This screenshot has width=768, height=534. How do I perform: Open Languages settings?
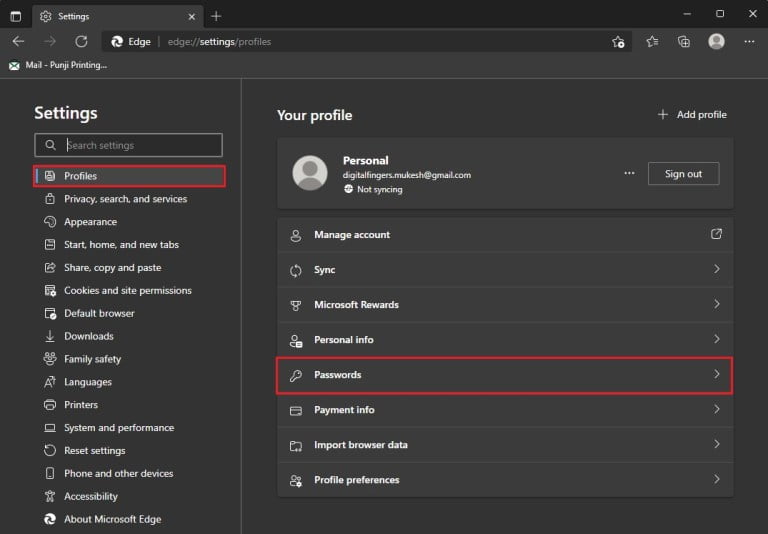[78, 382]
